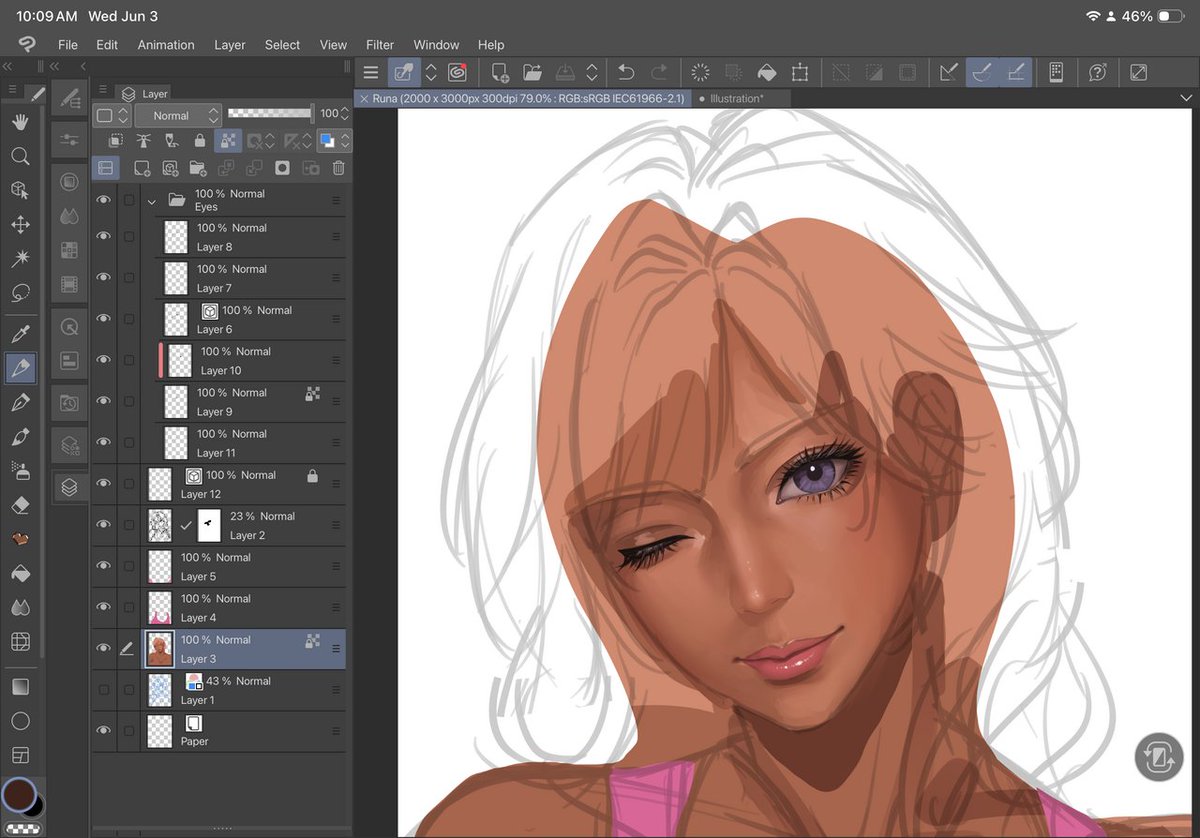
Task: Select the Figure (circle) tool
Action: click(20, 721)
